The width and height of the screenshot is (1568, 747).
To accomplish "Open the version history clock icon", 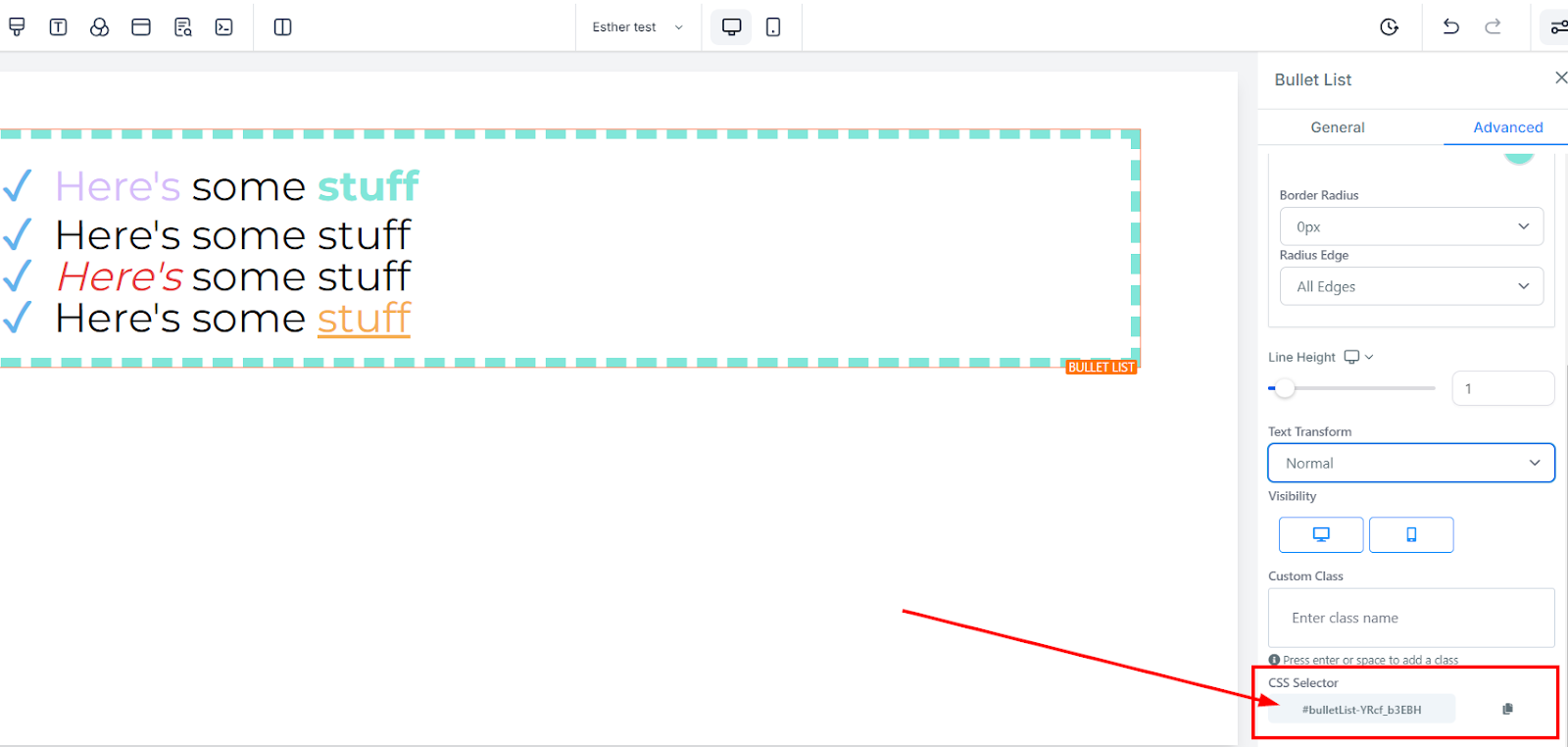I will tap(1389, 27).
